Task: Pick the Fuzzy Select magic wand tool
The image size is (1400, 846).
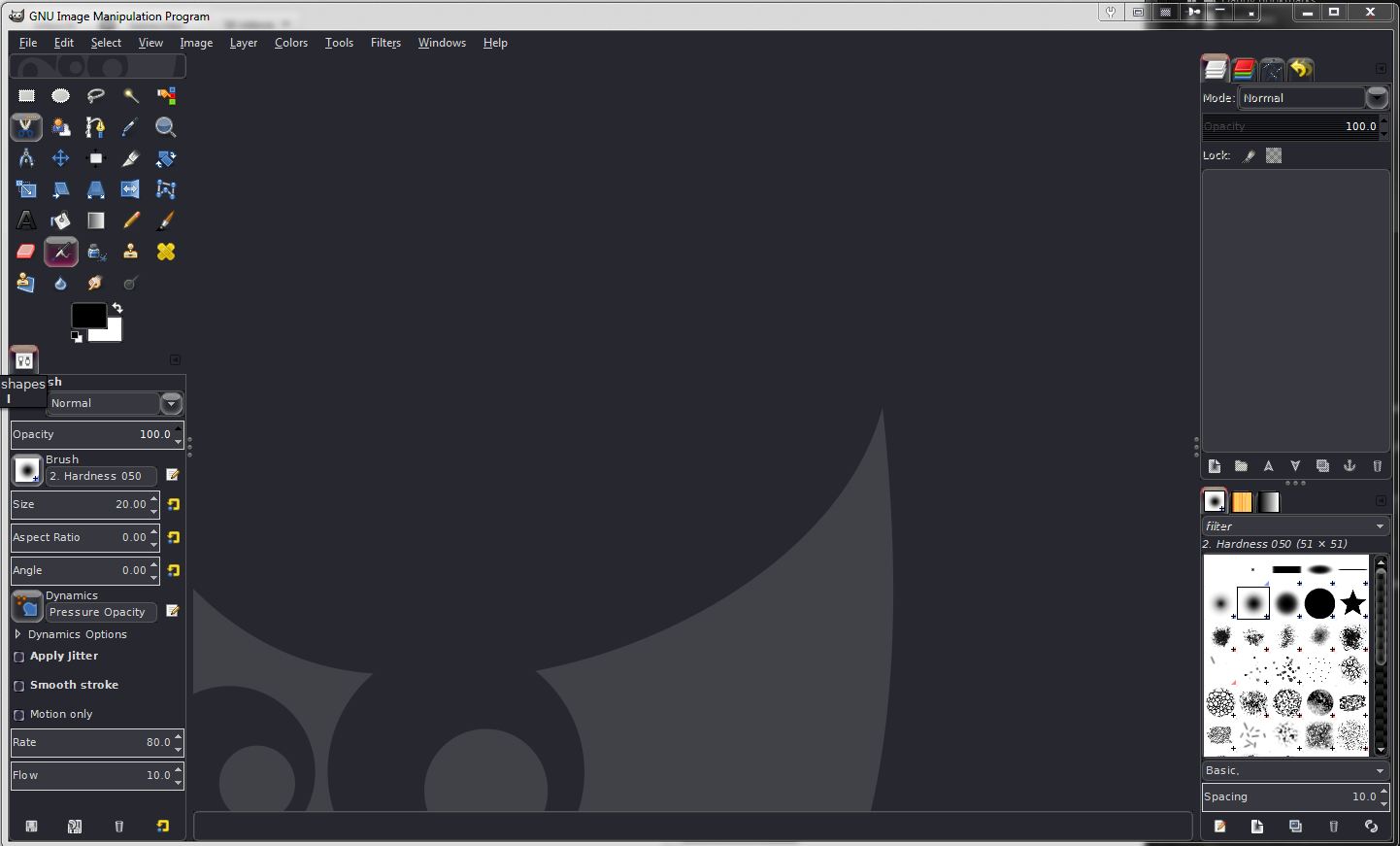Action: [x=131, y=96]
